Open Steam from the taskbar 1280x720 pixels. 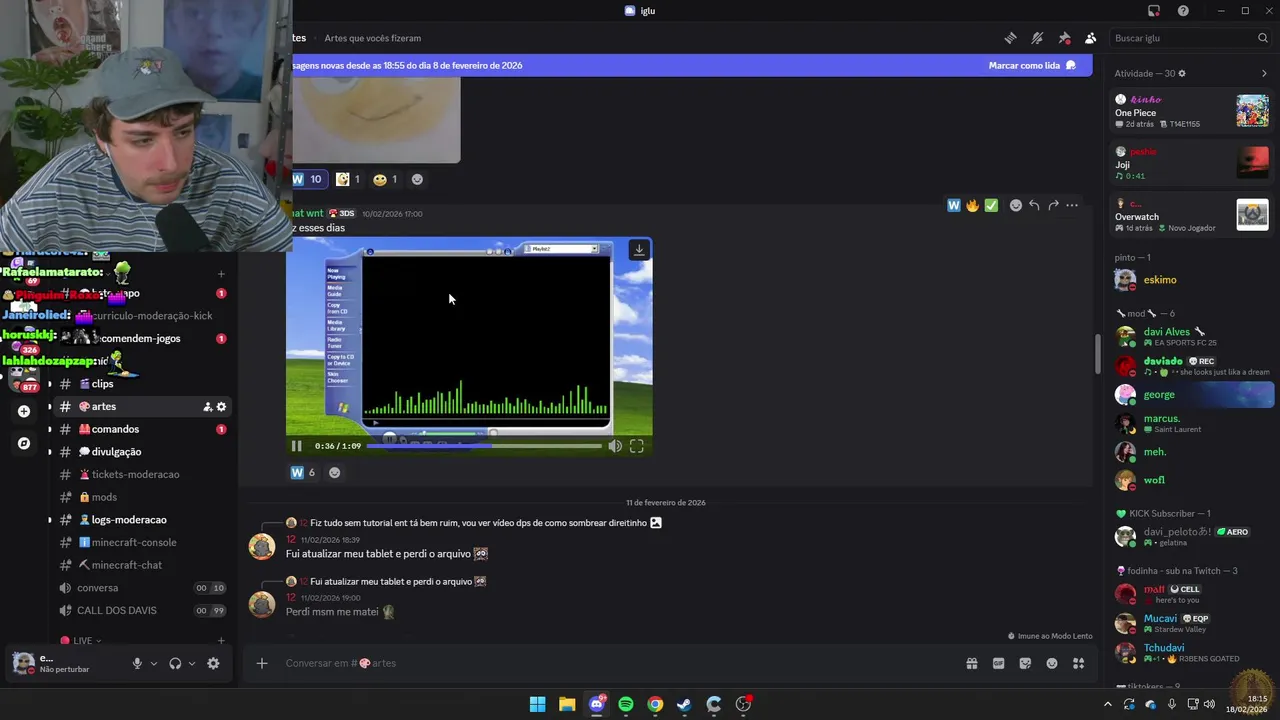pos(684,704)
